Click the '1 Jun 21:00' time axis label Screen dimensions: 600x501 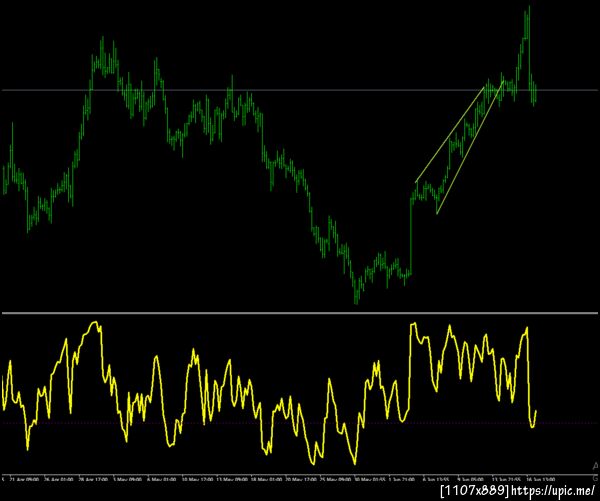(x=404, y=480)
